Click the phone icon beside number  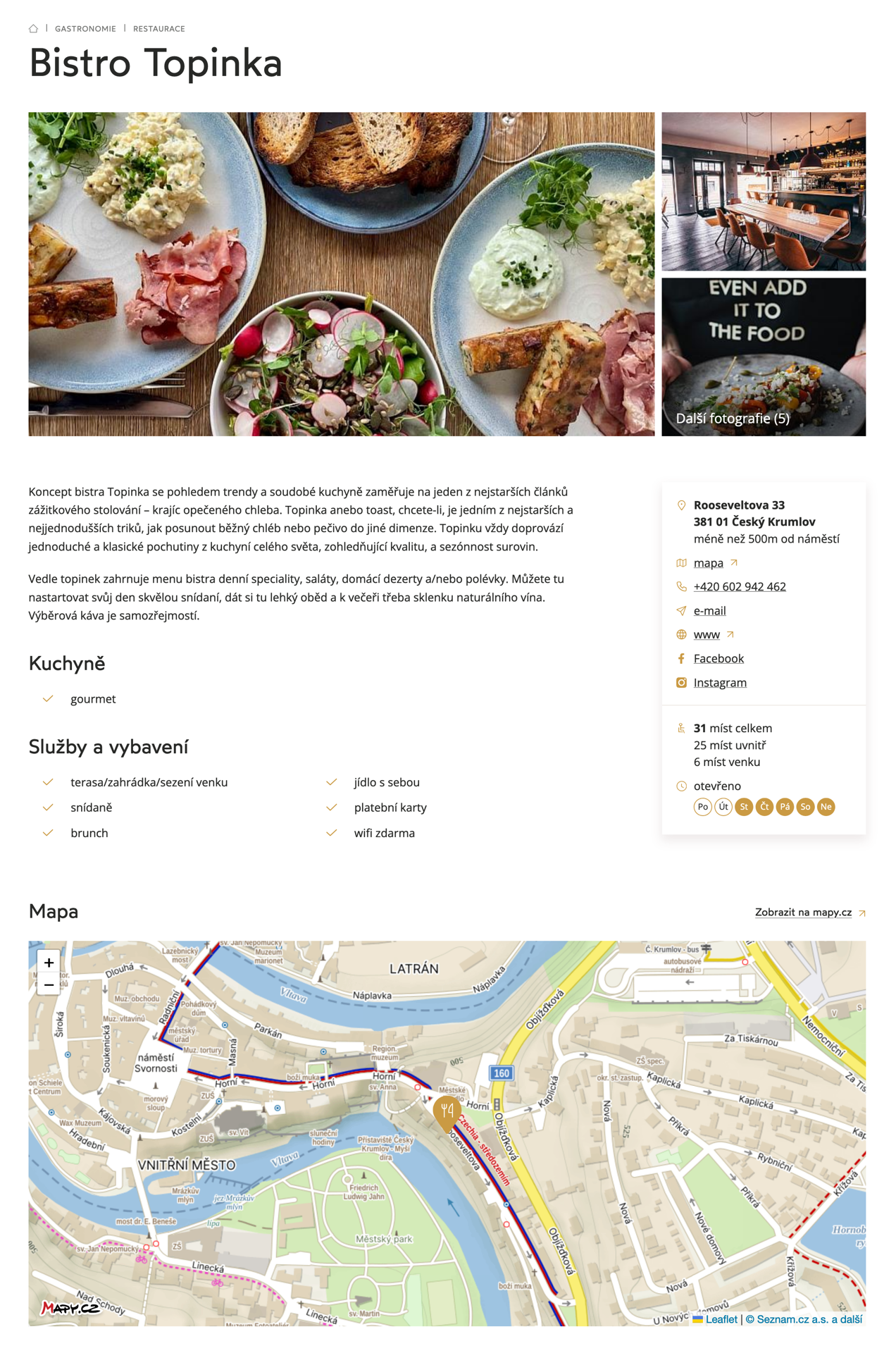click(x=681, y=586)
